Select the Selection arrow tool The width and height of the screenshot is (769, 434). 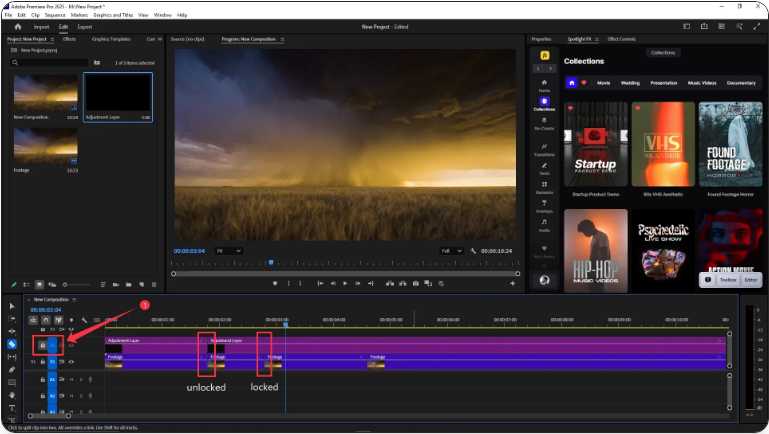click(x=12, y=305)
